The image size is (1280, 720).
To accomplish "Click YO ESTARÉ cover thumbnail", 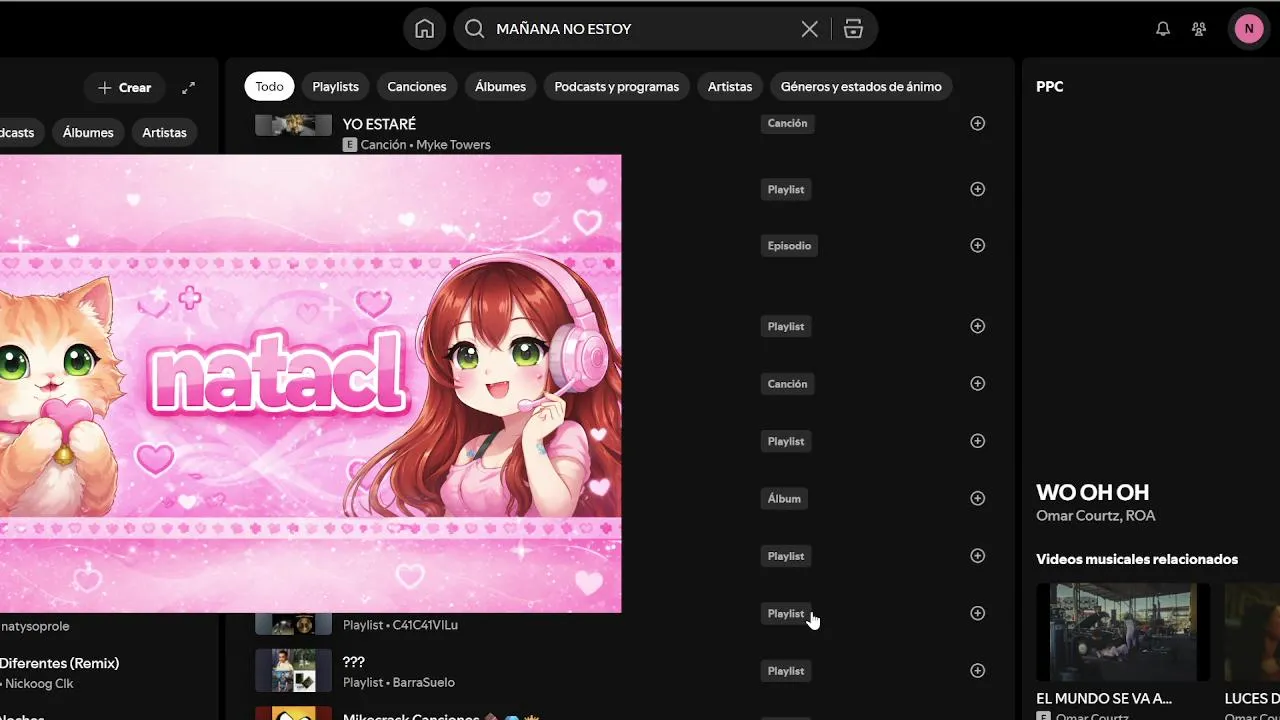I will [x=293, y=125].
